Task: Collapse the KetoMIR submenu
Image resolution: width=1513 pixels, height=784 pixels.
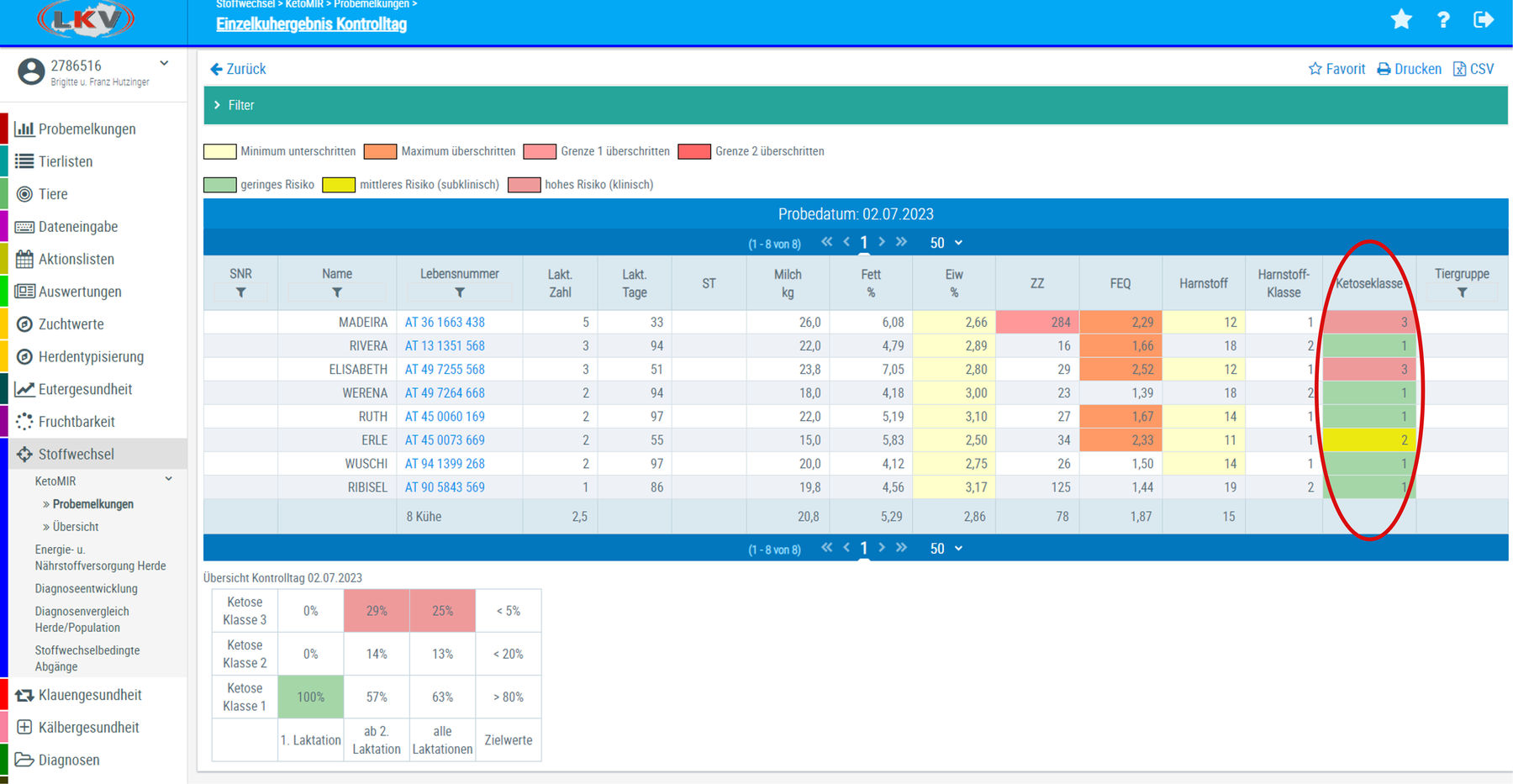Action: pyautogui.click(x=168, y=480)
